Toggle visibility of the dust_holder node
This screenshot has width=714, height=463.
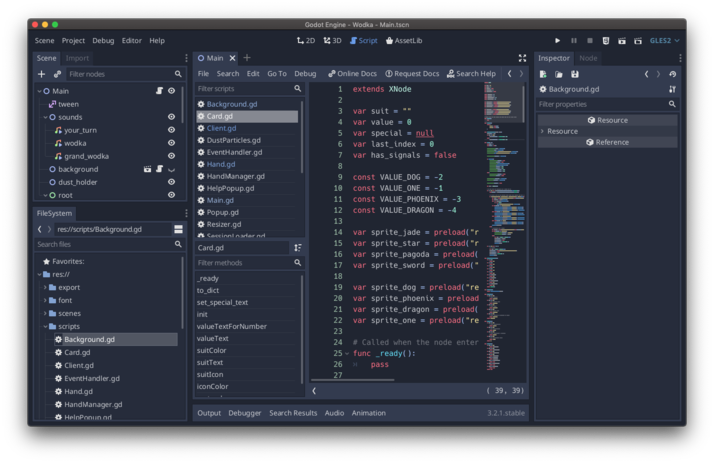[x=171, y=182]
